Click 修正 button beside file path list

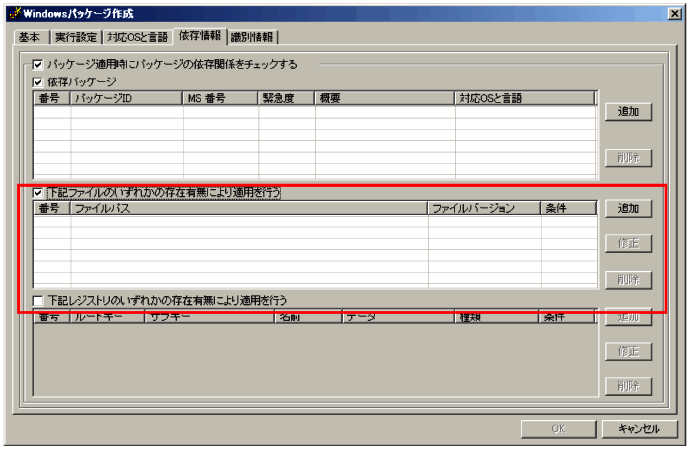(x=628, y=243)
